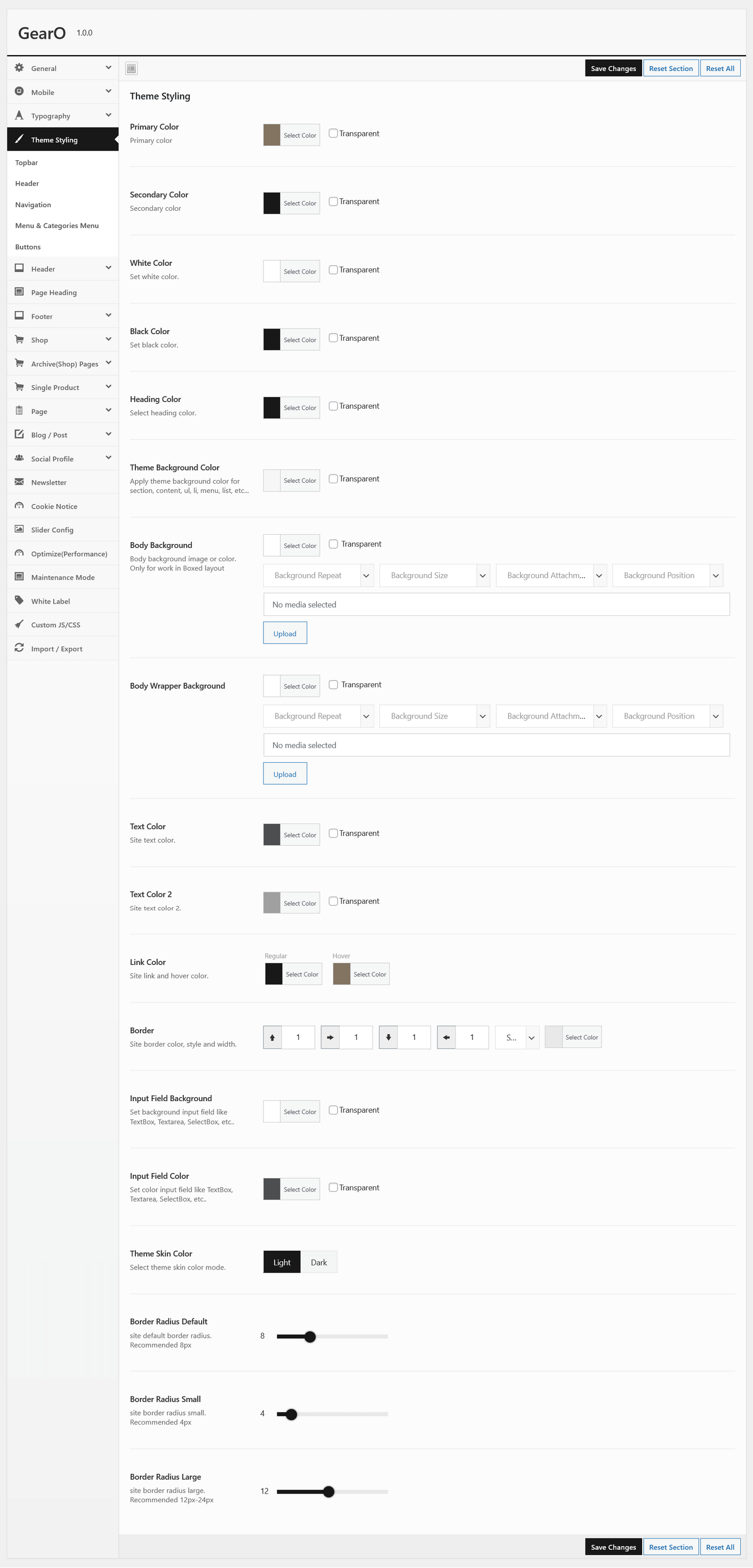The image size is (753, 1568).
Task: Open Body Background's Background Repeat dropdown
Action: (x=318, y=575)
